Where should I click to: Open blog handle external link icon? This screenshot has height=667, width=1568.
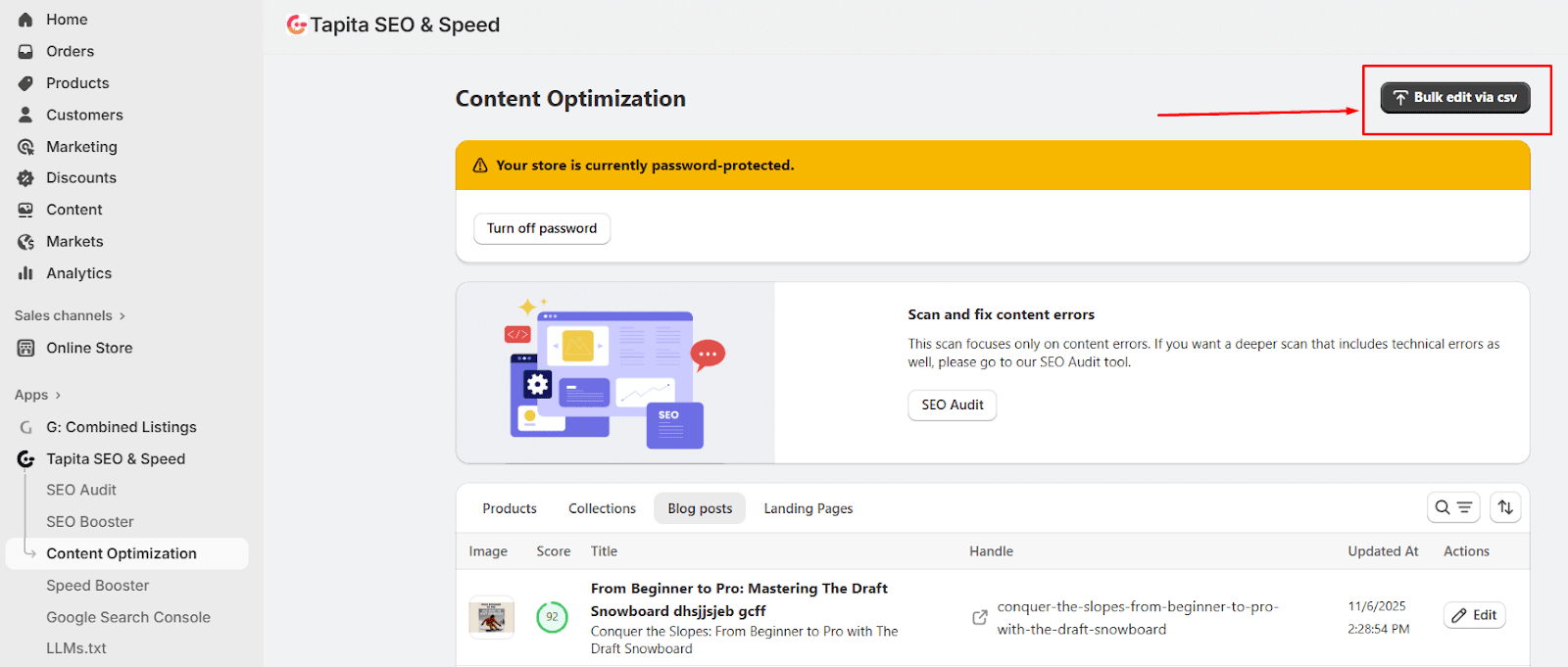click(x=979, y=617)
